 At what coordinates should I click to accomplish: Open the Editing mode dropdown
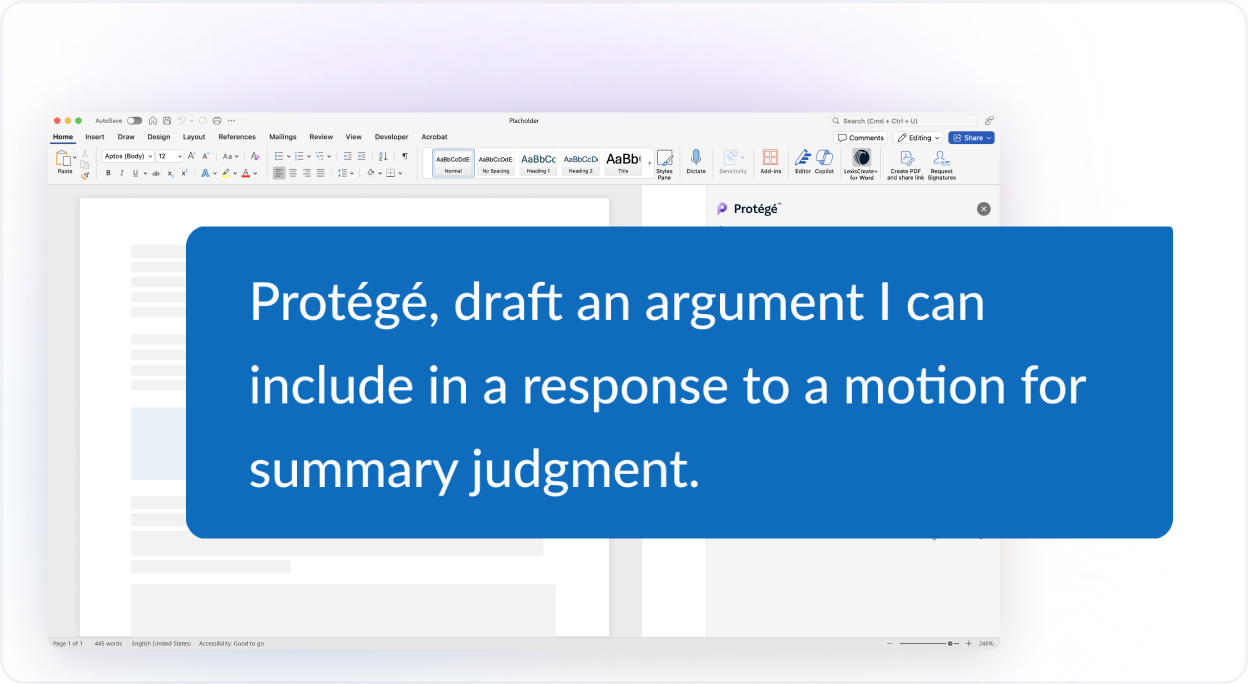[x=918, y=138]
